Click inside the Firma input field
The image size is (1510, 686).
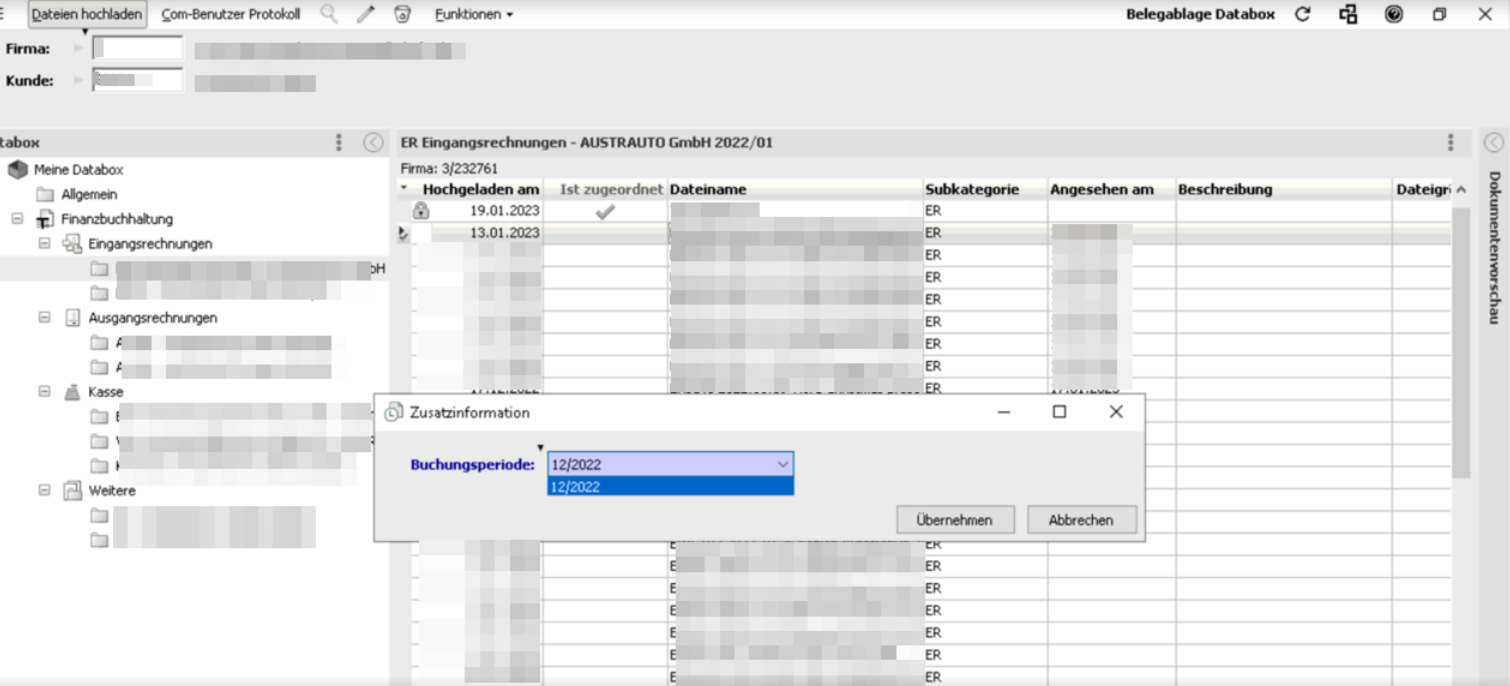click(136, 46)
